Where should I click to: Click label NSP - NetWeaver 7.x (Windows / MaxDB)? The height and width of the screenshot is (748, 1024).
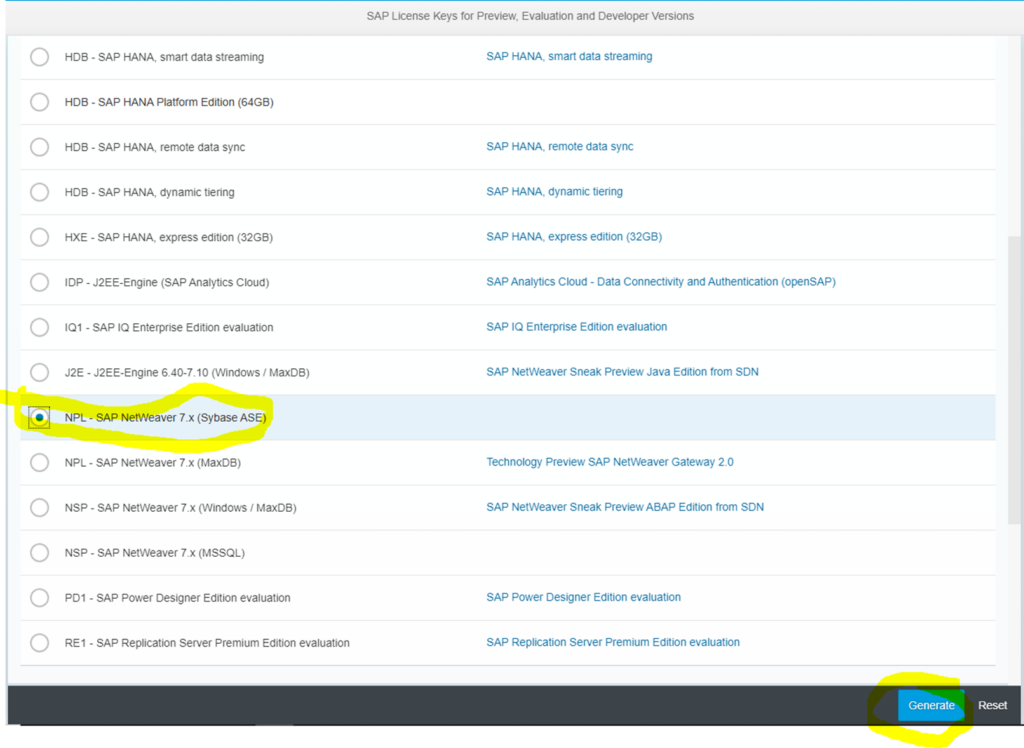180,508
